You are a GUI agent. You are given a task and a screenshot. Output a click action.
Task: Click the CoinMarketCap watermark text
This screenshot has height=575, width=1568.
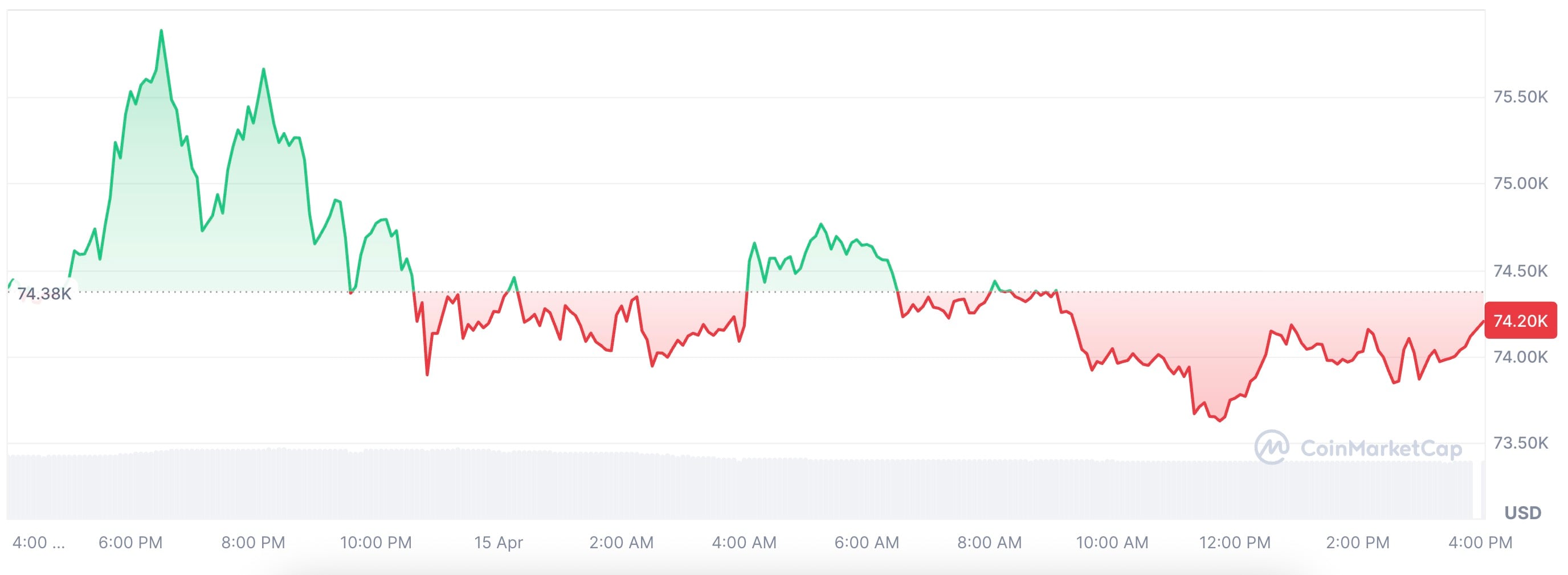pos(1381,449)
